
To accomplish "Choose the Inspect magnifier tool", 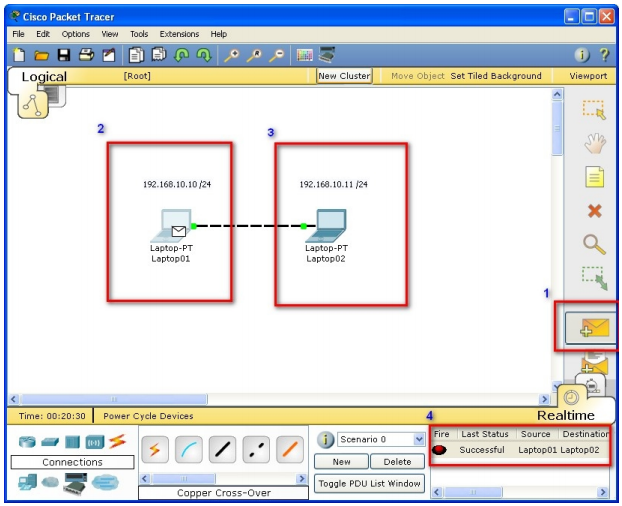I will click(x=594, y=244).
